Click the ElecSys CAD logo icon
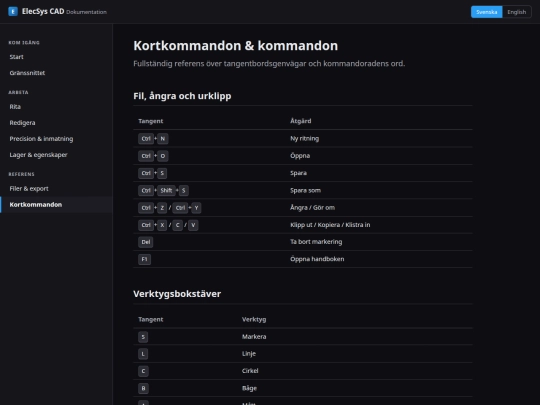 click(13, 11)
